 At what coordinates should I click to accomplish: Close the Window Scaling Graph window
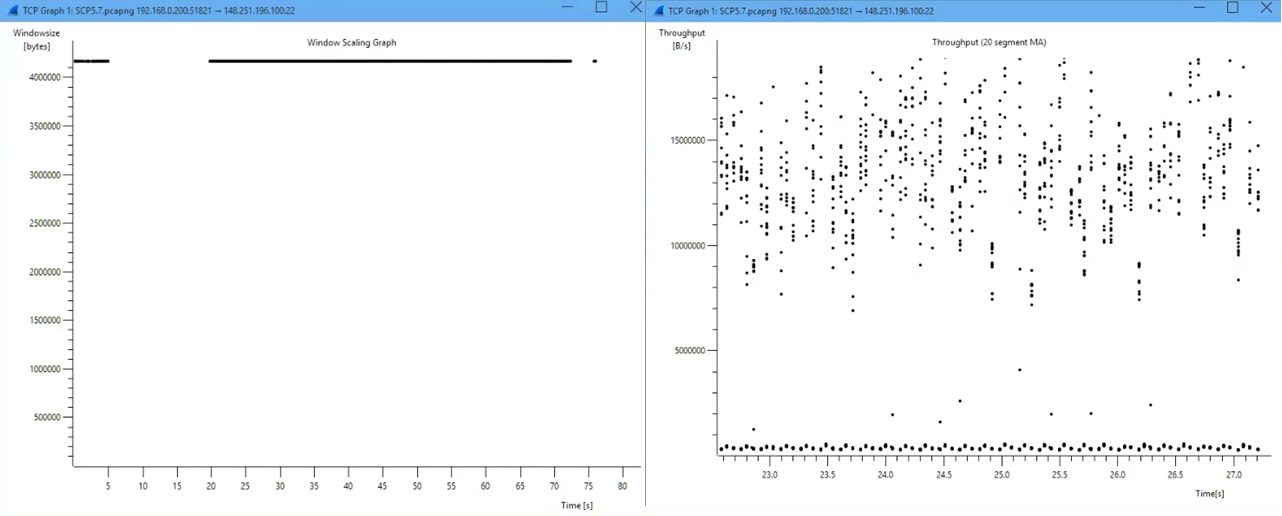[635, 8]
